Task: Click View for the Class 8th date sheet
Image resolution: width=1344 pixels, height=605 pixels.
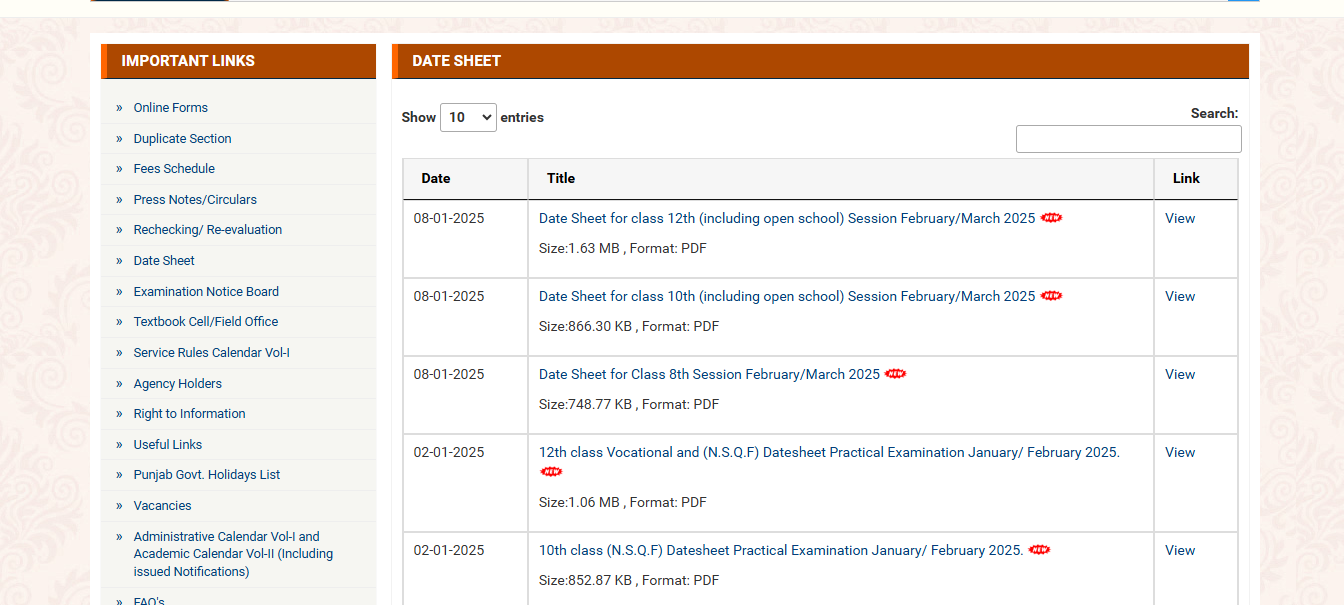Action: [1180, 373]
